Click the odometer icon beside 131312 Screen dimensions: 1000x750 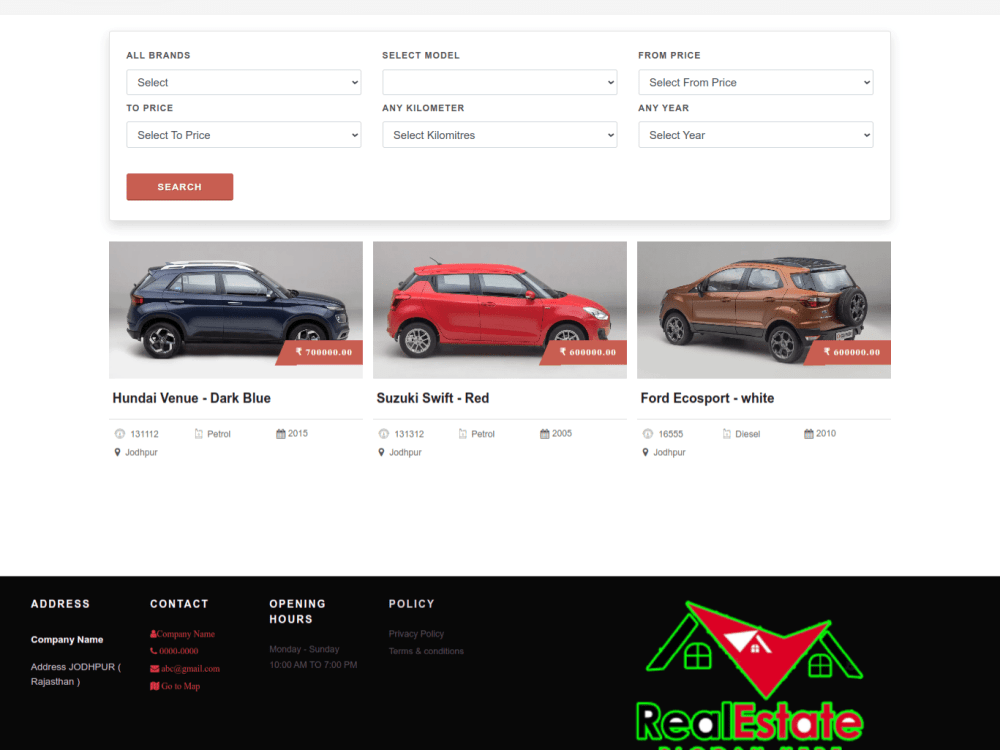click(x=384, y=434)
